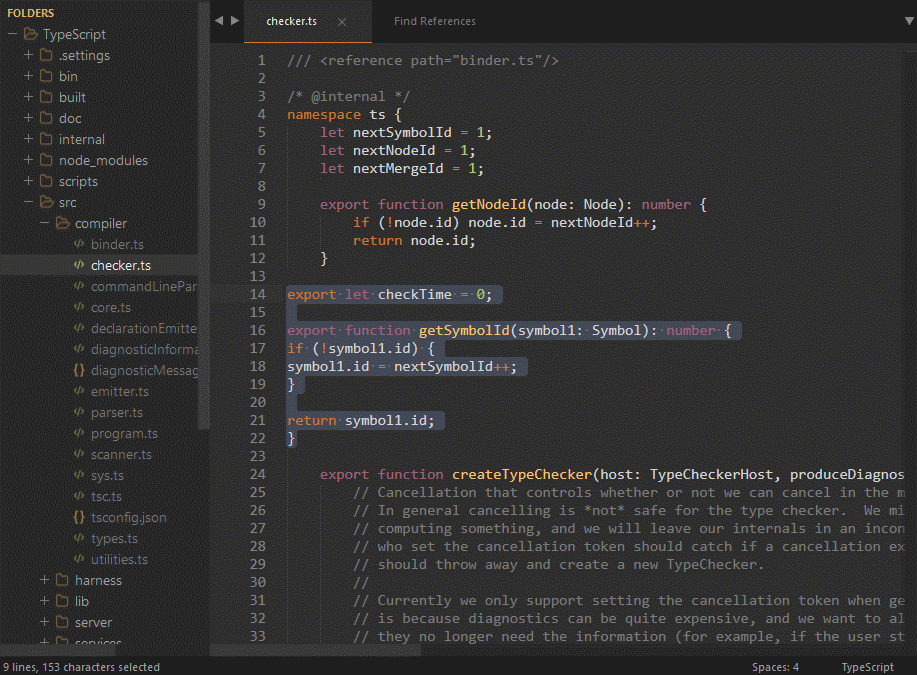The width and height of the screenshot is (917, 675).
Task: Switch to the Find References tab
Action: point(434,21)
